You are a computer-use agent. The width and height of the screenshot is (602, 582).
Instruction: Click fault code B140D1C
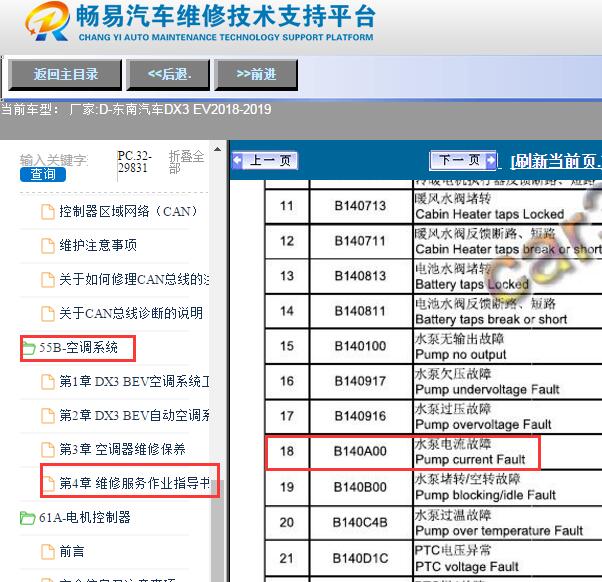[x=360, y=558]
